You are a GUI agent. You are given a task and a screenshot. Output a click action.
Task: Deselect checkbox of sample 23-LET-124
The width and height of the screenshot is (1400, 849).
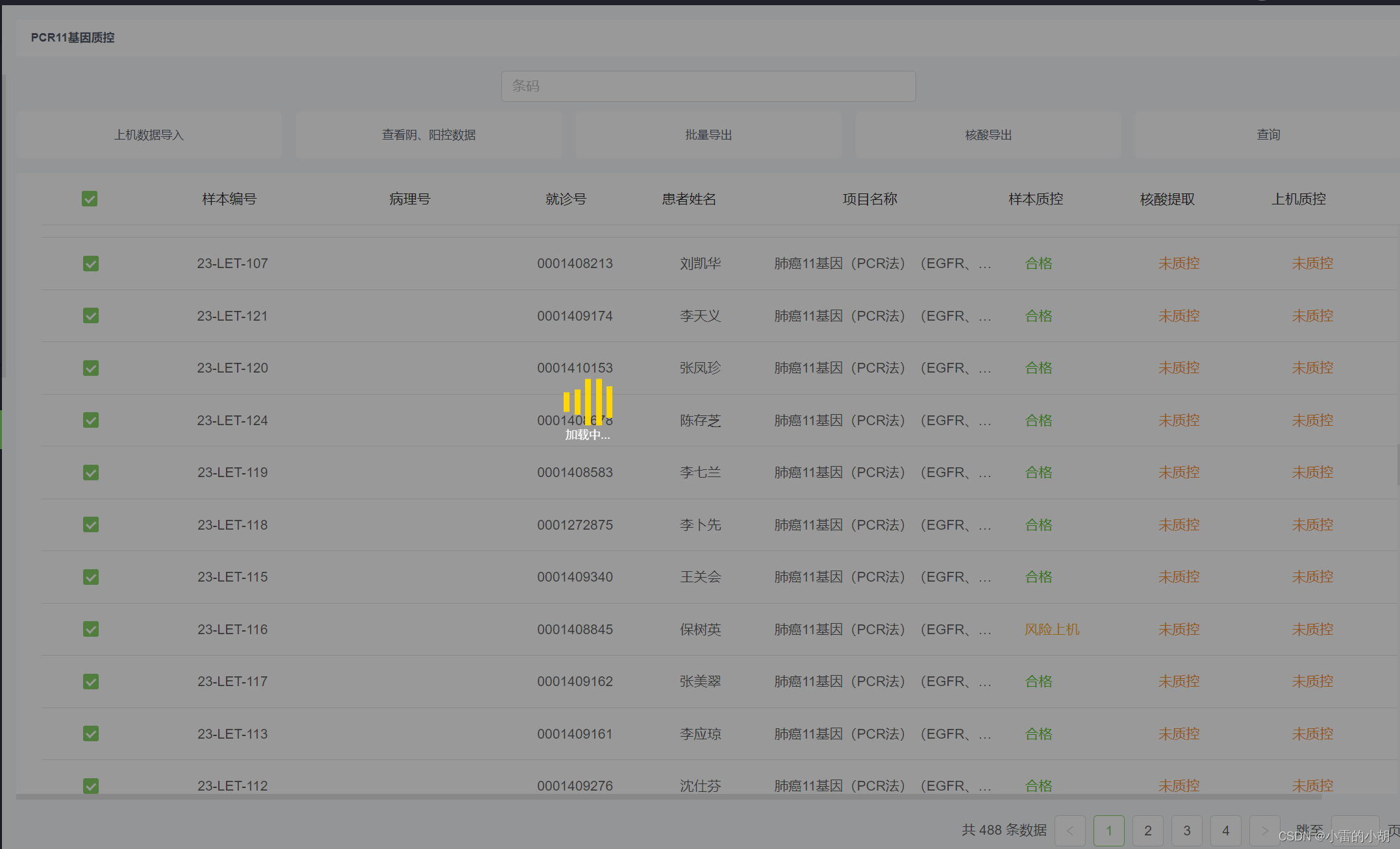pos(91,420)
